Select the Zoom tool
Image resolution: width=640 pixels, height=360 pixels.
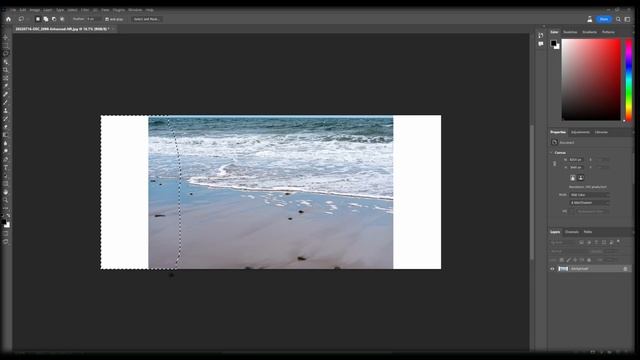pyautogui.click(x=6, y=200)
